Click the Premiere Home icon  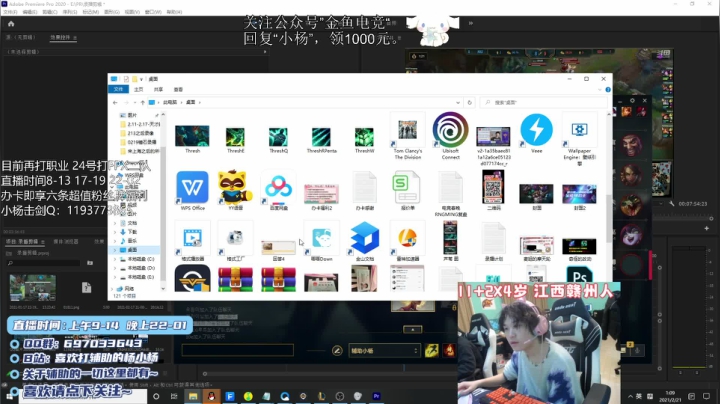click(11, 24)
